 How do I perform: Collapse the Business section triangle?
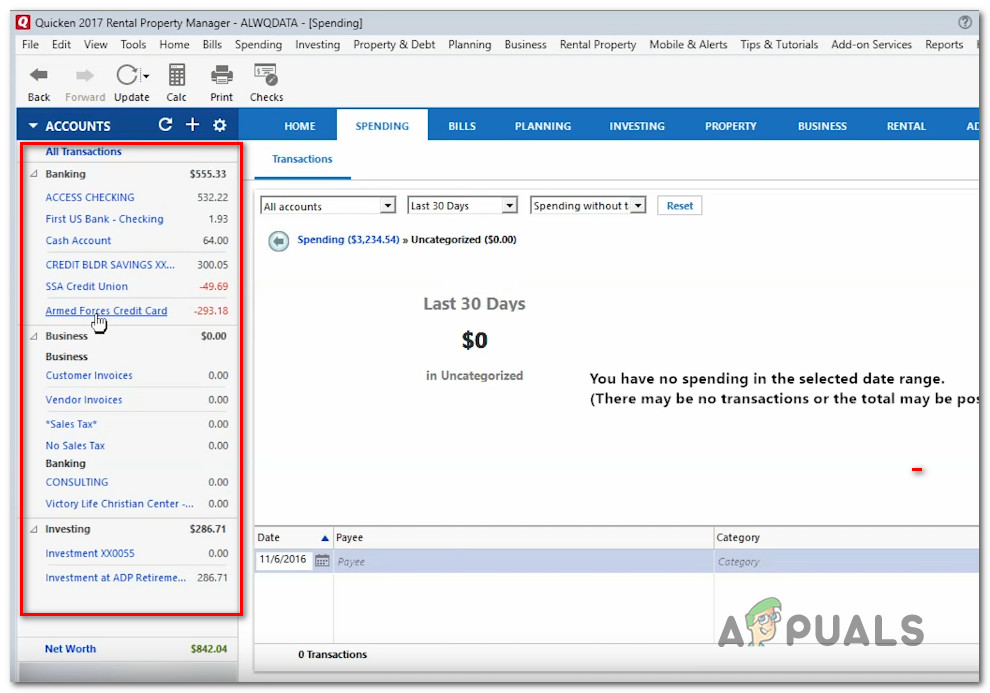(34, 336)
